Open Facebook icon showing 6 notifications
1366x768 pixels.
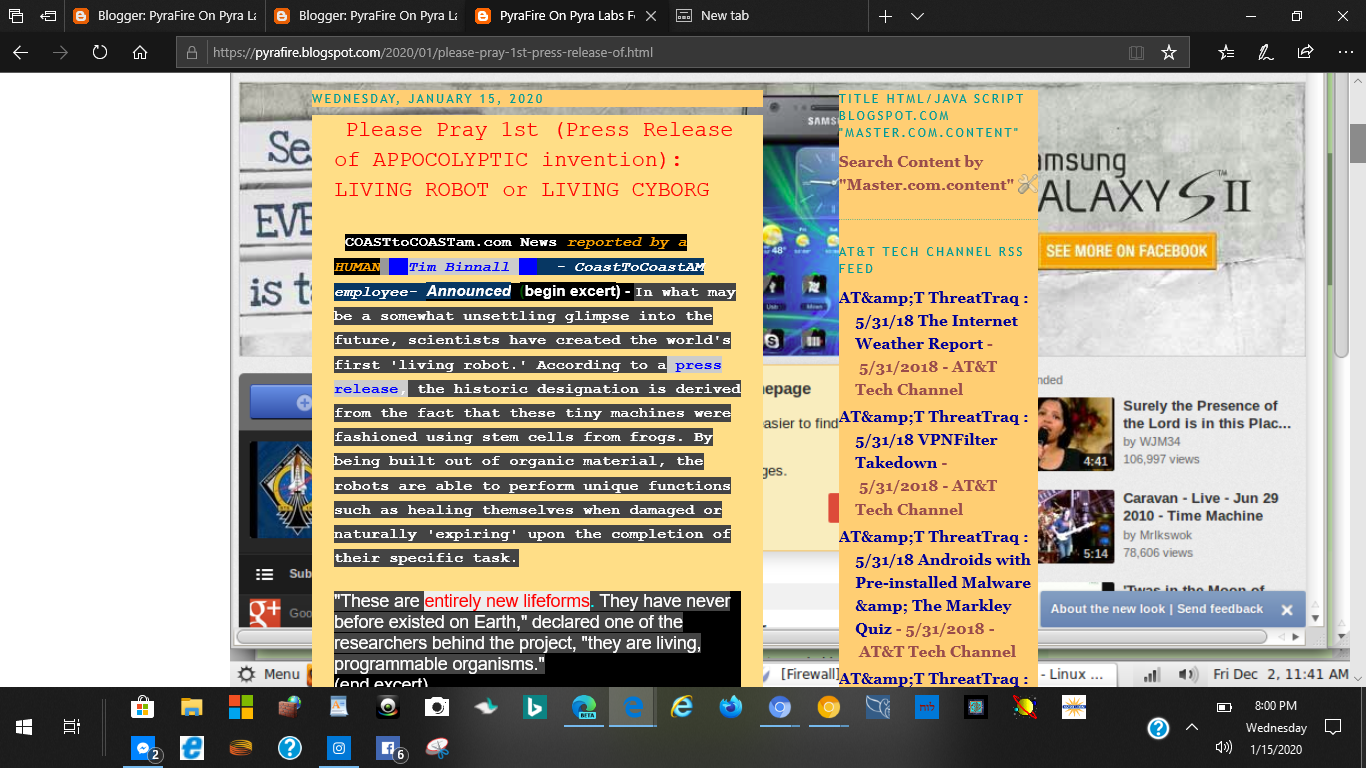tap(388, 747)
